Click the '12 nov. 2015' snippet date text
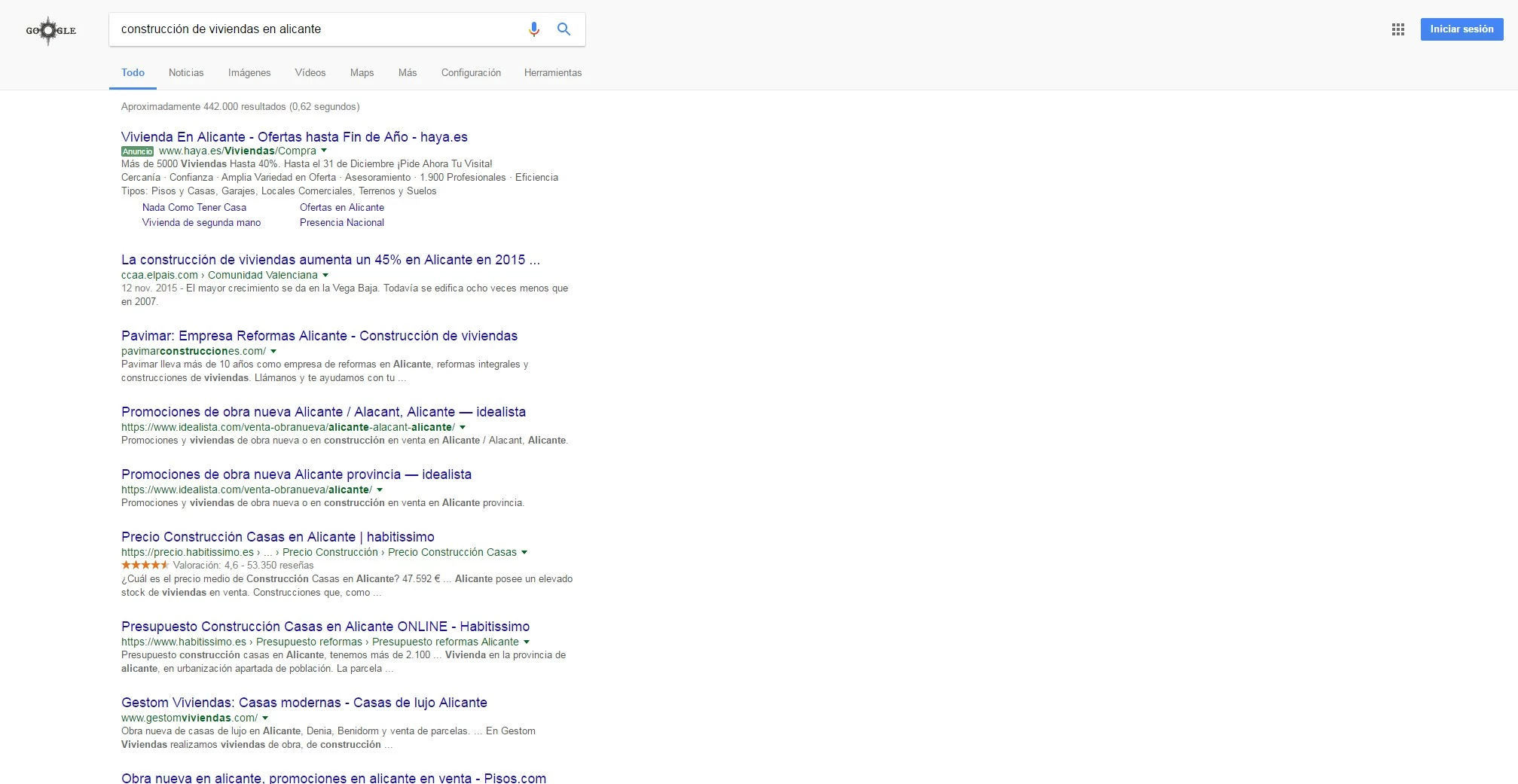This screenshot has width=1518, height=784. (x=149, y=288)
